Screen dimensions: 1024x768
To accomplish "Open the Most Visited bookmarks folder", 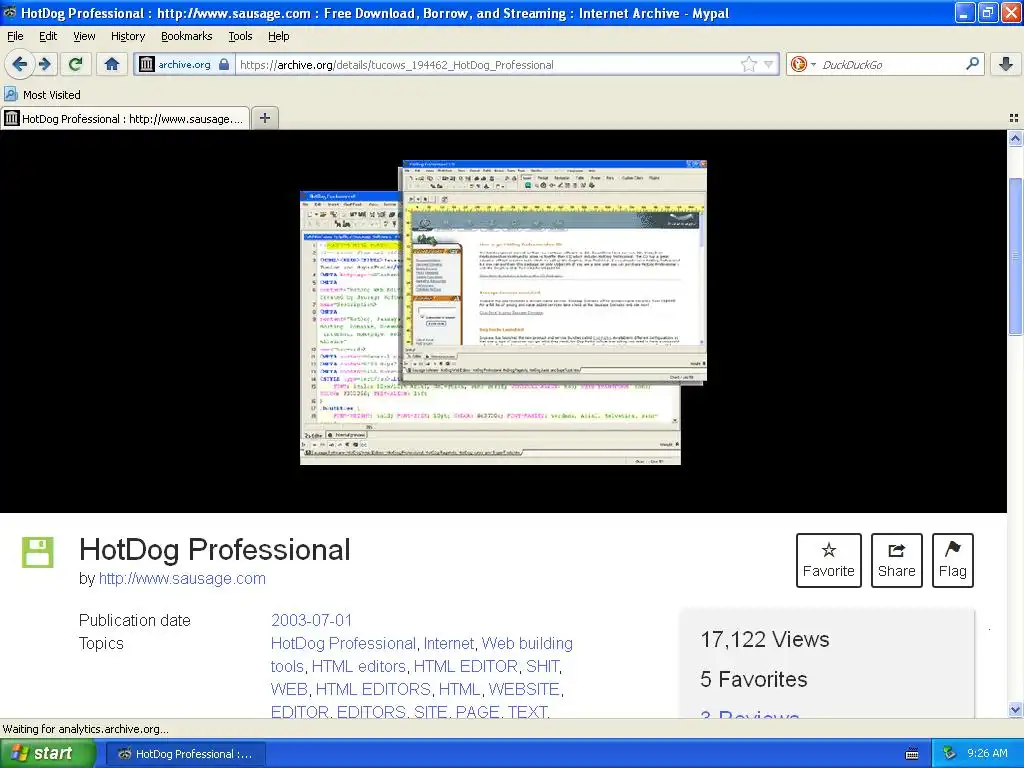I will (42, 95).
